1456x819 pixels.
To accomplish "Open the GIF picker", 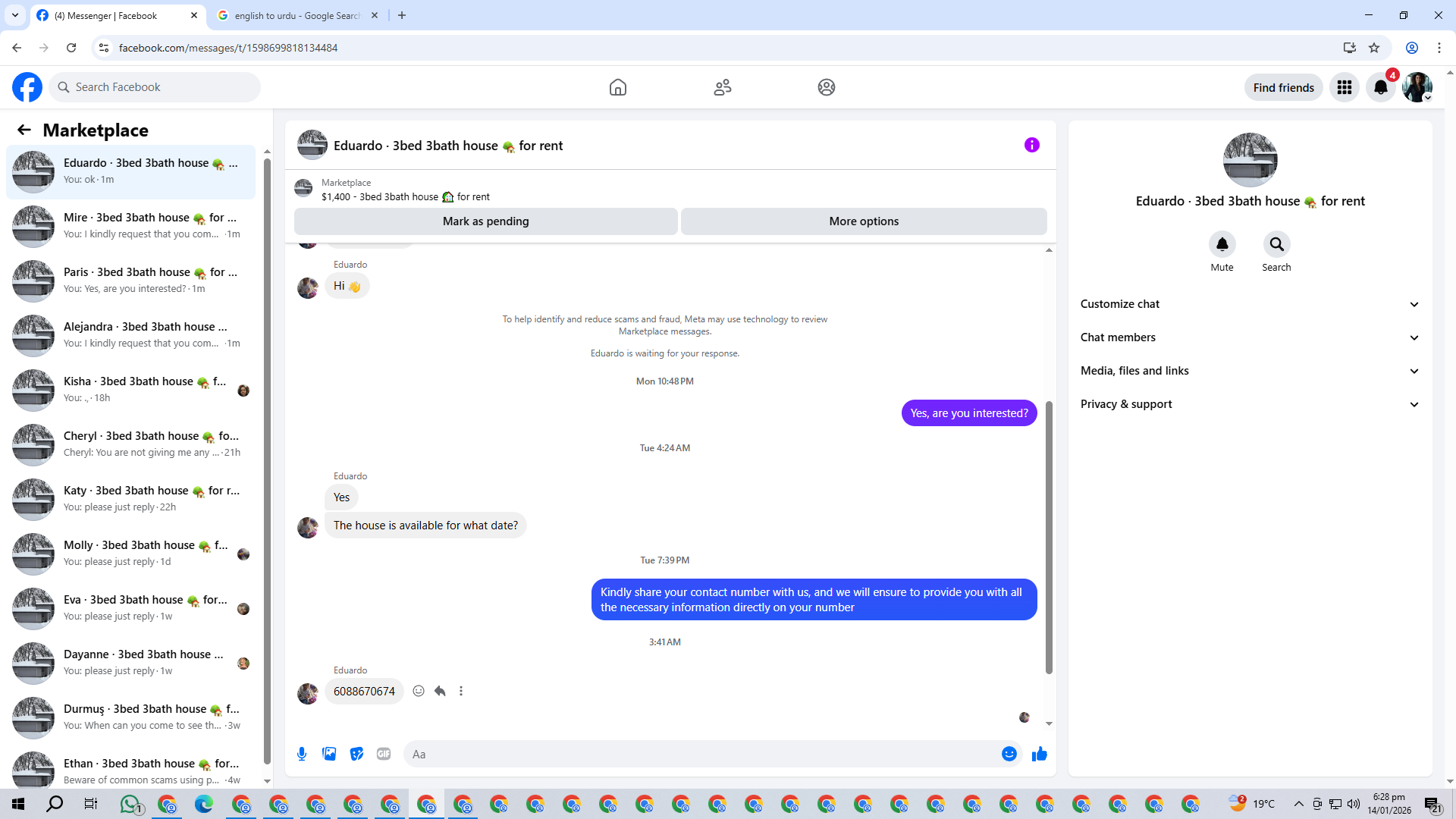I will coord(384,754).
